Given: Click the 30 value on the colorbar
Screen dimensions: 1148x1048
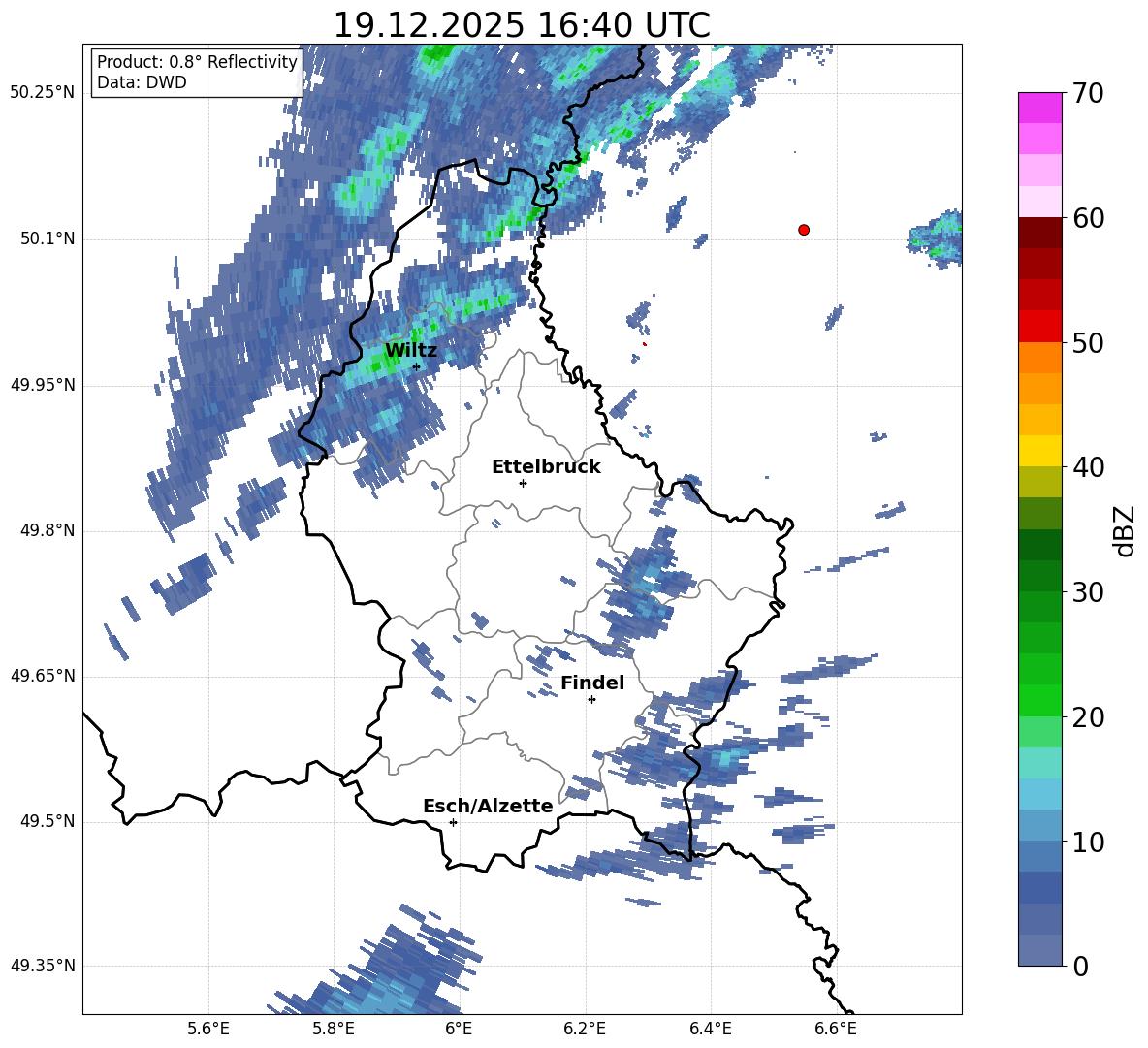Looking at the screenshot, I should (x=1088, y=592).
